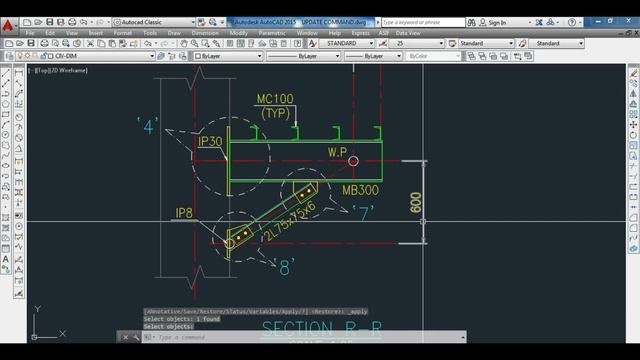This screenshot has width=640, height=360.
Task: Open Help from the standard toolbar
Action: click(298, 43)
